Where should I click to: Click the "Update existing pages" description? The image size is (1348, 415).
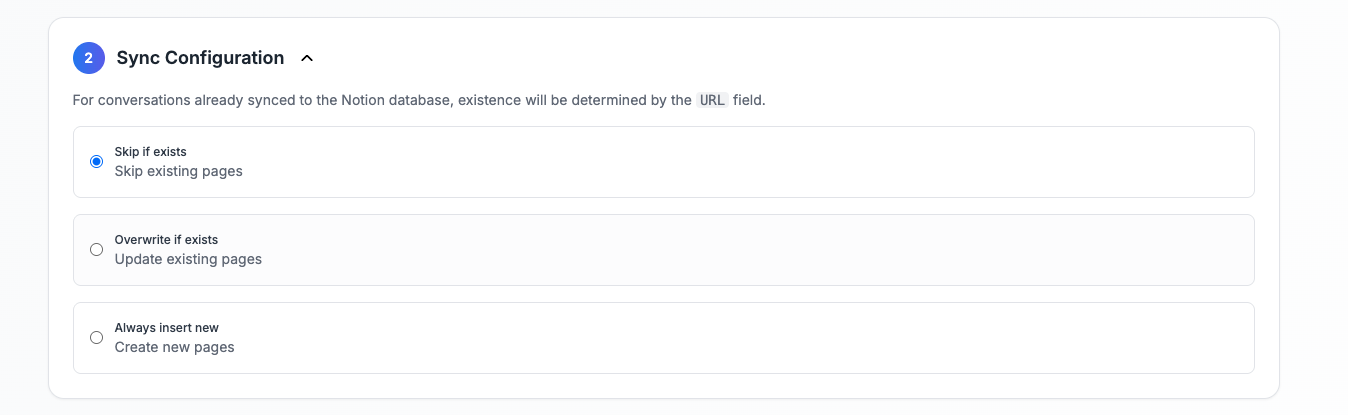pyautogui.click(x=188, y=259)
